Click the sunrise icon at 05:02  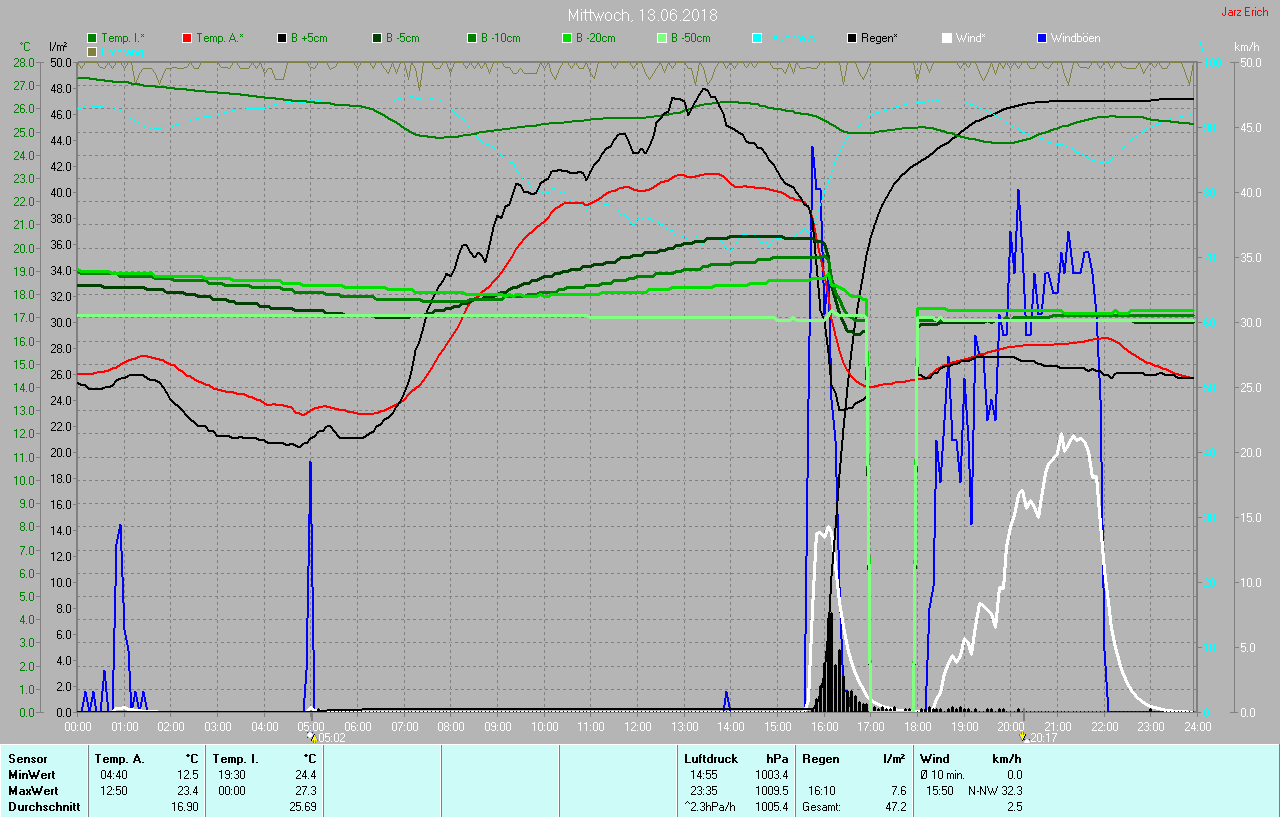tap(312, 737)
